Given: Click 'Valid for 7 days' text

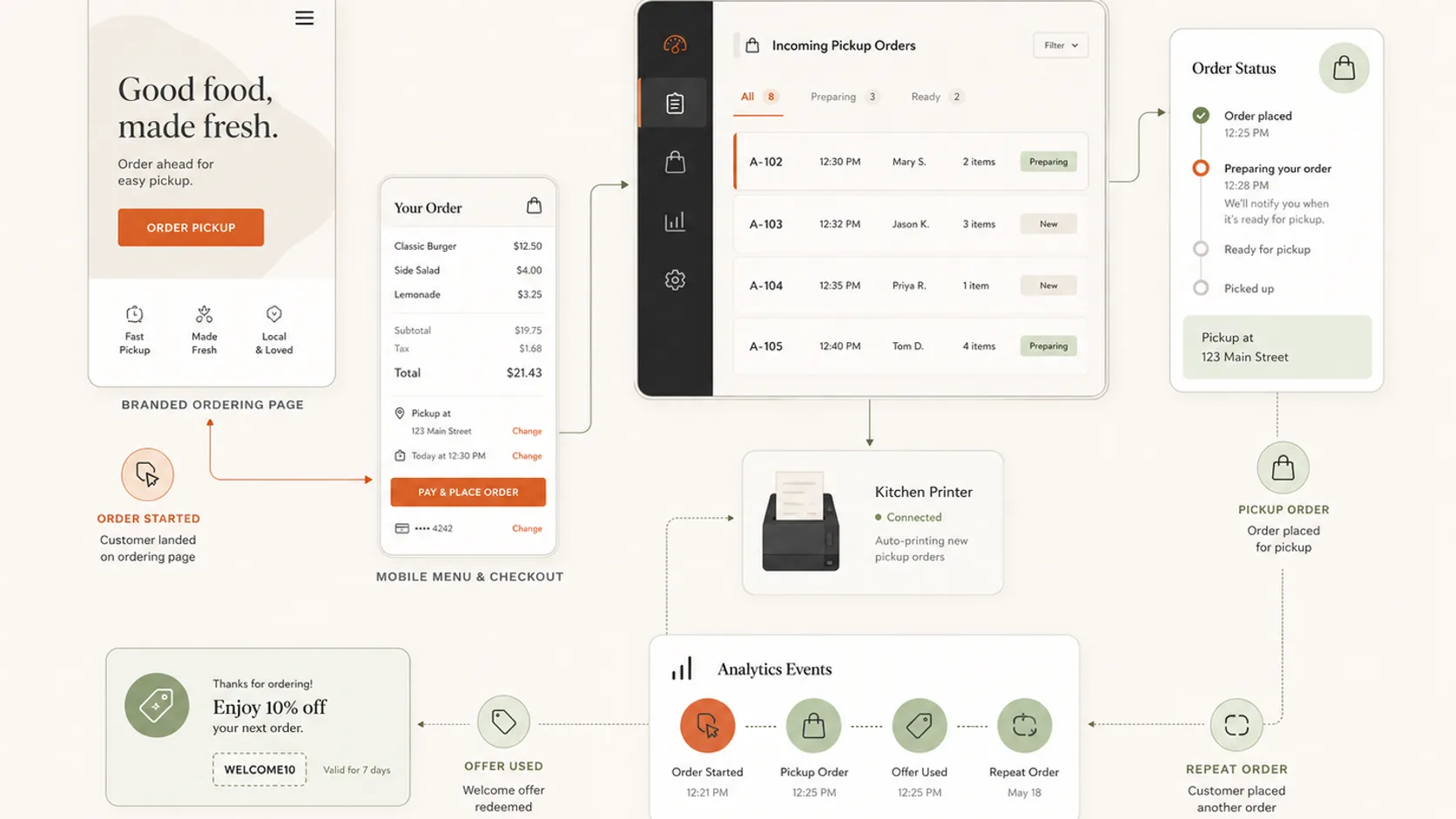Looking at the screenshot, I should pos(357,770).
